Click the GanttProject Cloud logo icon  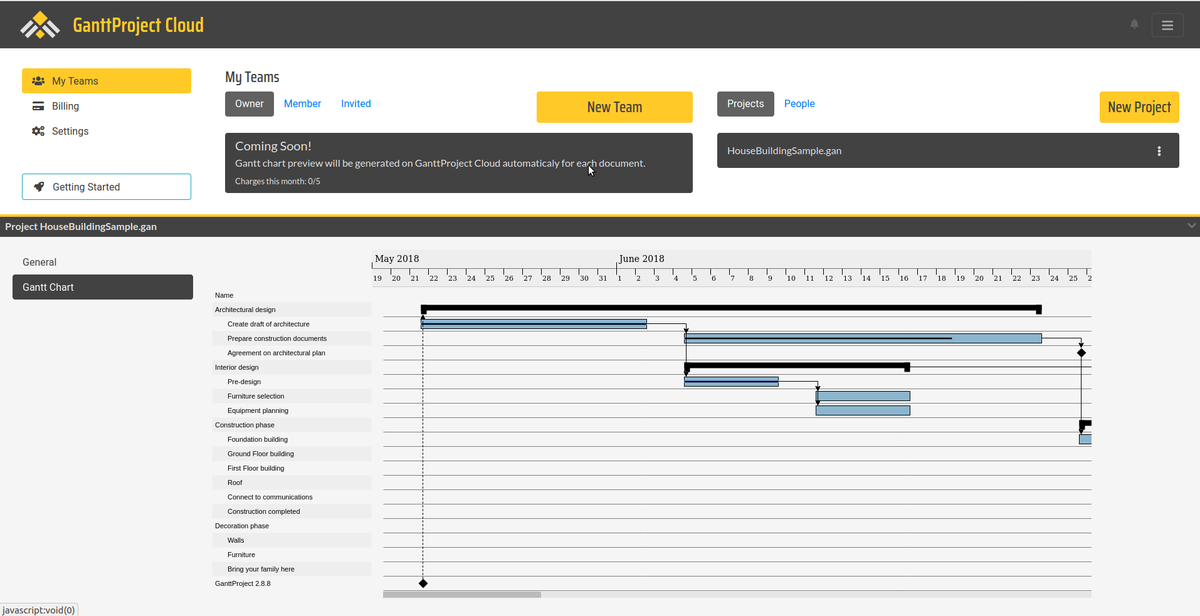click(x=40, y=24)
